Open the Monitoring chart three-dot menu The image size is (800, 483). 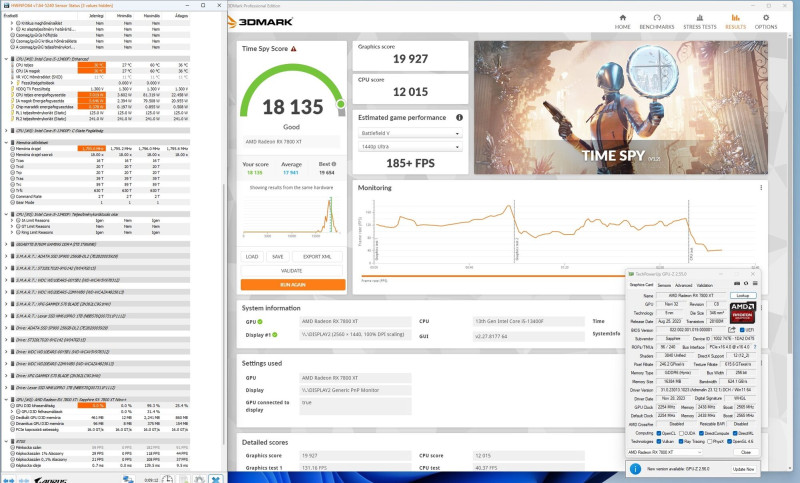click(x=761, y=188)
